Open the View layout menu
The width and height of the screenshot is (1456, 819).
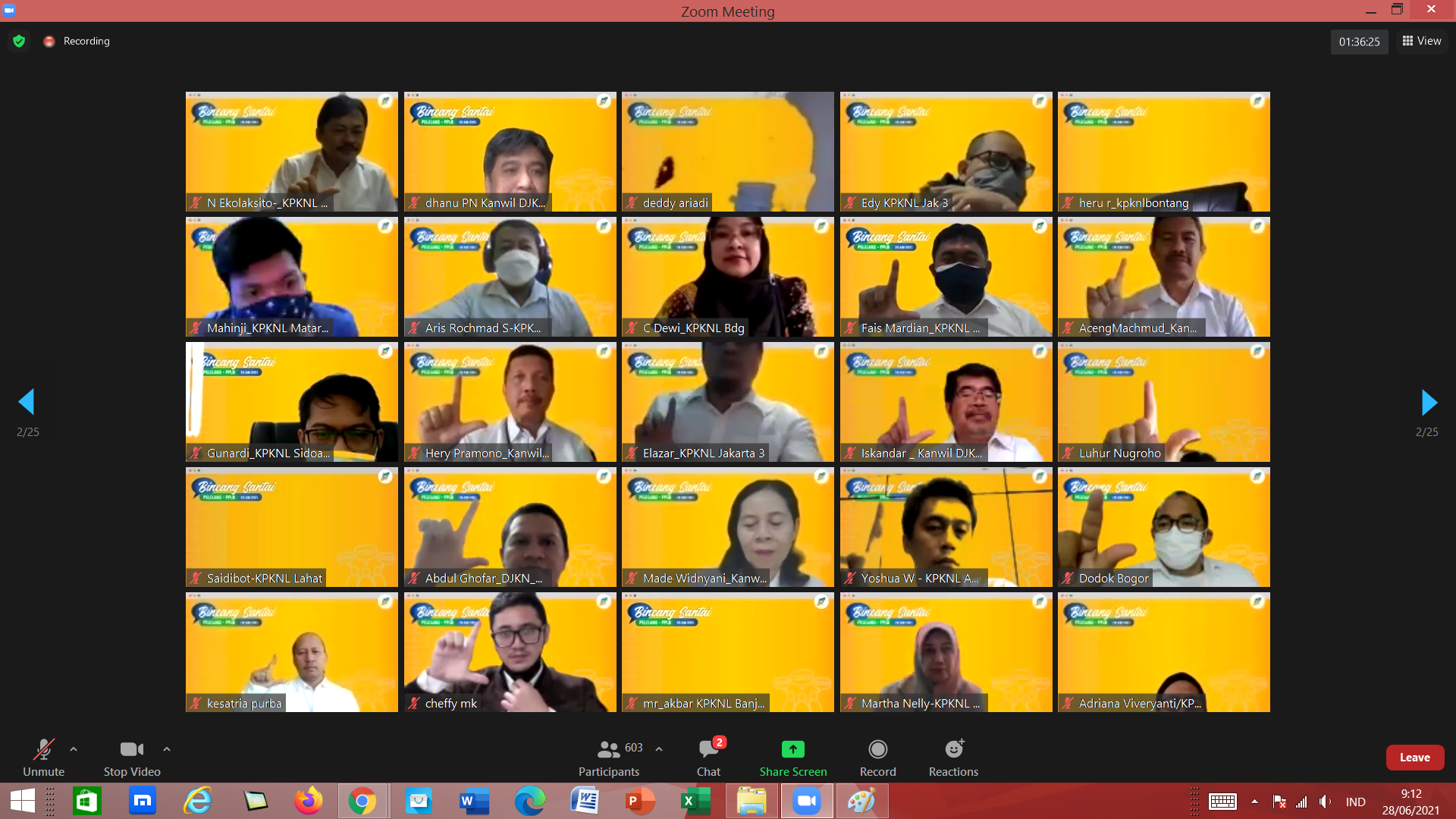1422,41
